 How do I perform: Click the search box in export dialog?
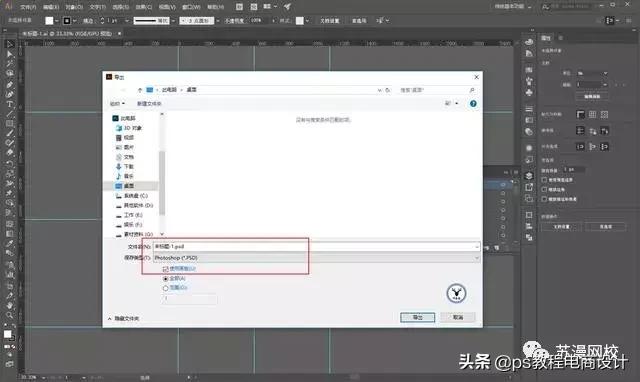click(x=437, y=90)
